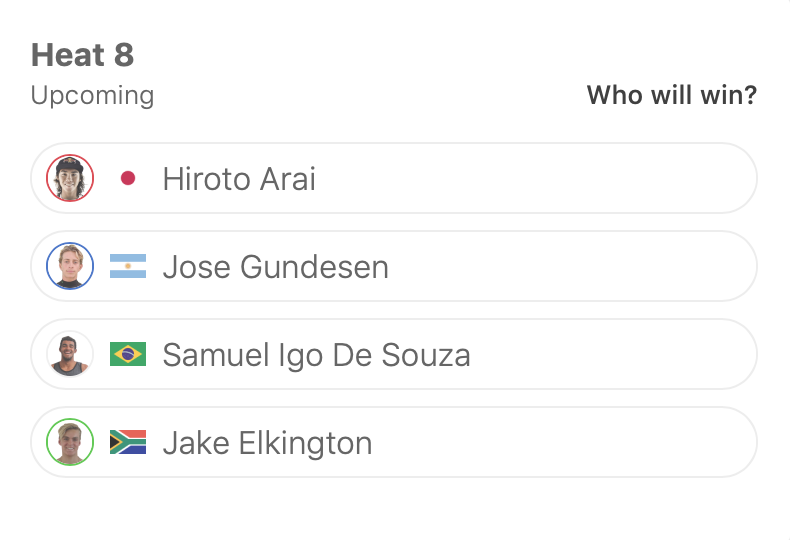Click the Jake Elkington name text
Viewport: 790px width, 540px height.
(x=267, y=443)
